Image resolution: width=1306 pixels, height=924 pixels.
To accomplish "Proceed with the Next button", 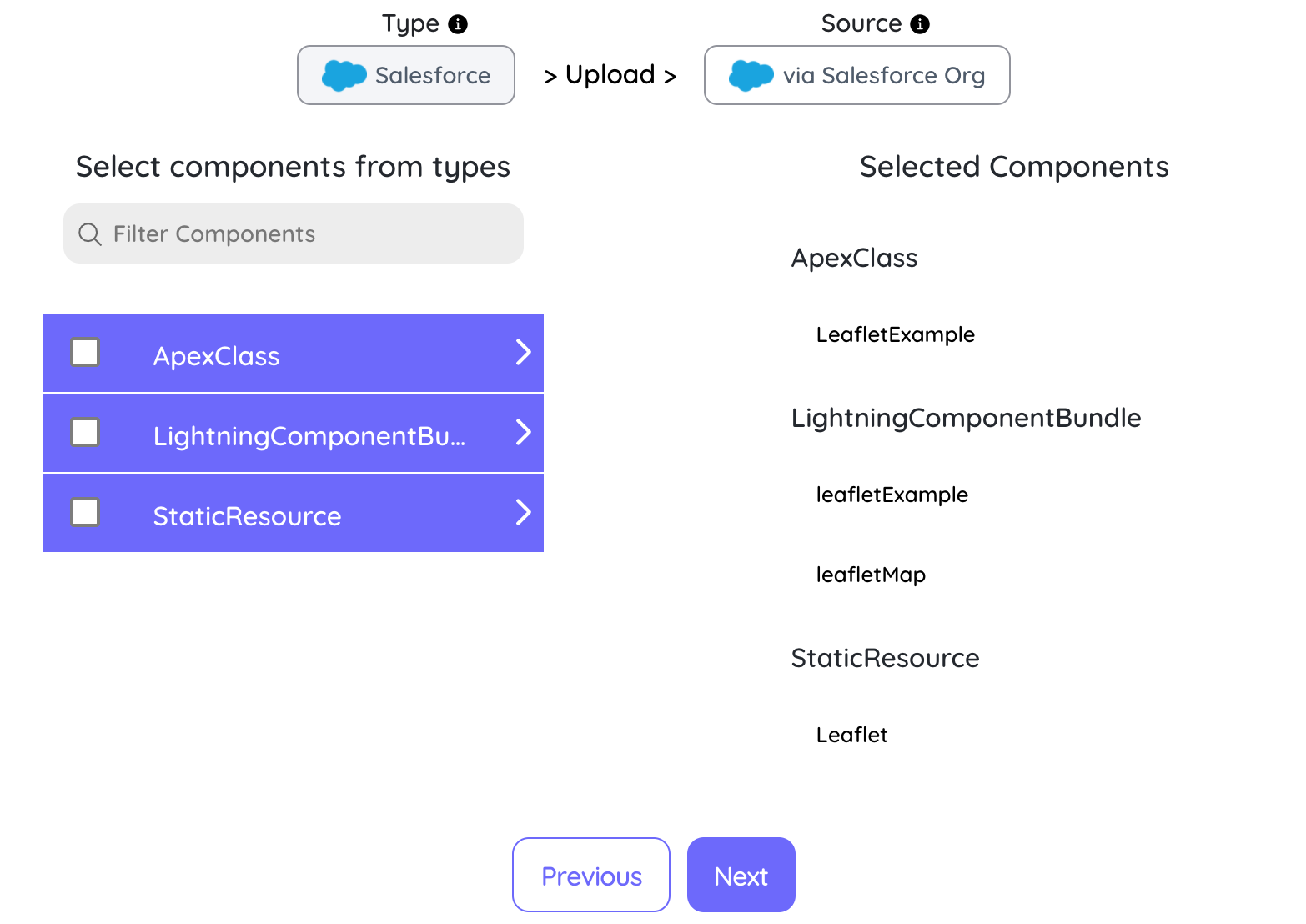I will (741, 875).
